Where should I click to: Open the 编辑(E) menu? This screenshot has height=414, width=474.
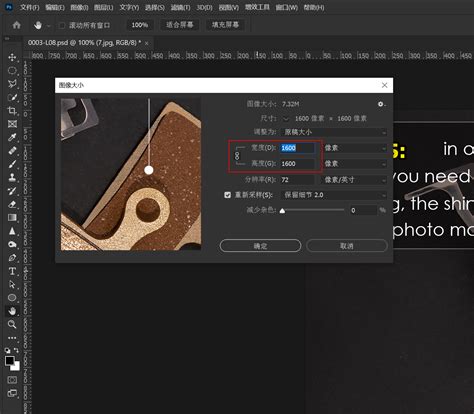coord(55,7)
